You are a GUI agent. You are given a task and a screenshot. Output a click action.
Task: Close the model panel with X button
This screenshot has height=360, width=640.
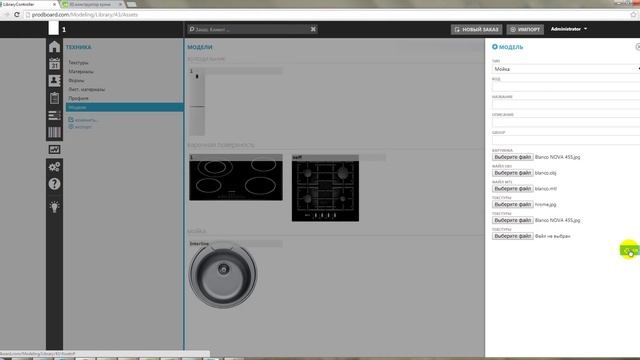[x=638, y=47]
